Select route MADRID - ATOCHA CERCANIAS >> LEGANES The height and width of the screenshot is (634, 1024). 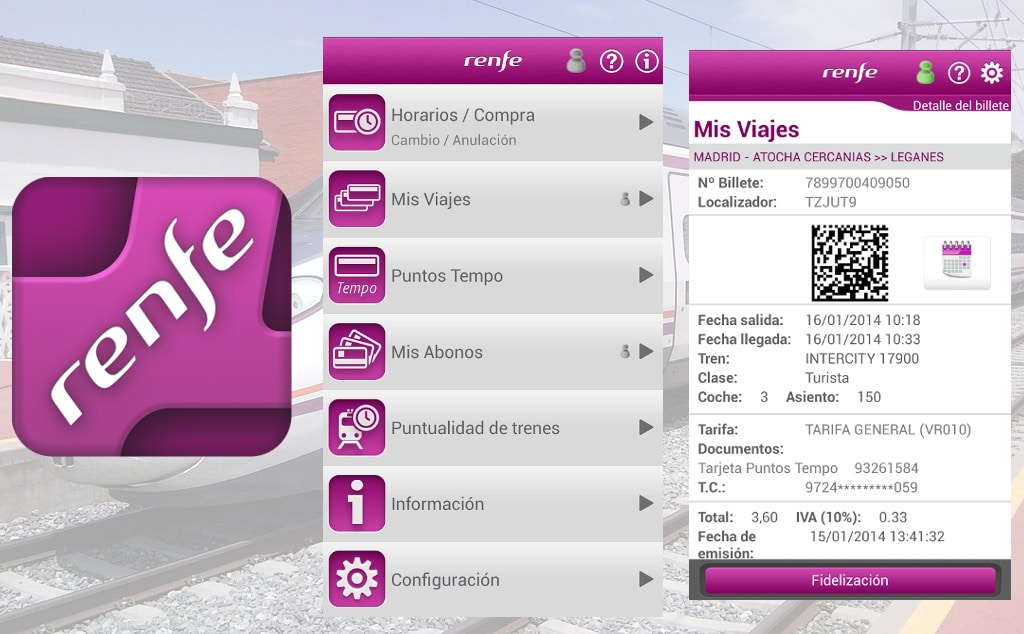tap(818, 157)
